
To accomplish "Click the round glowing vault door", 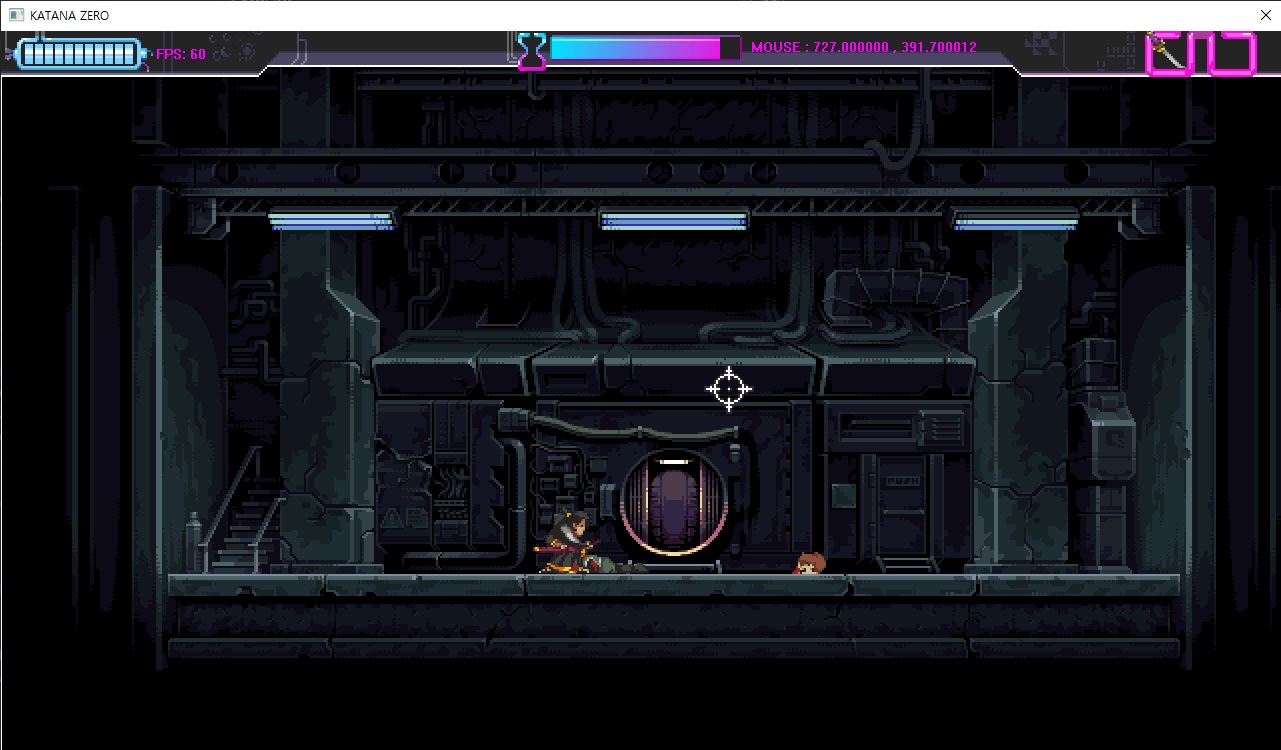I will pos(673,503).
